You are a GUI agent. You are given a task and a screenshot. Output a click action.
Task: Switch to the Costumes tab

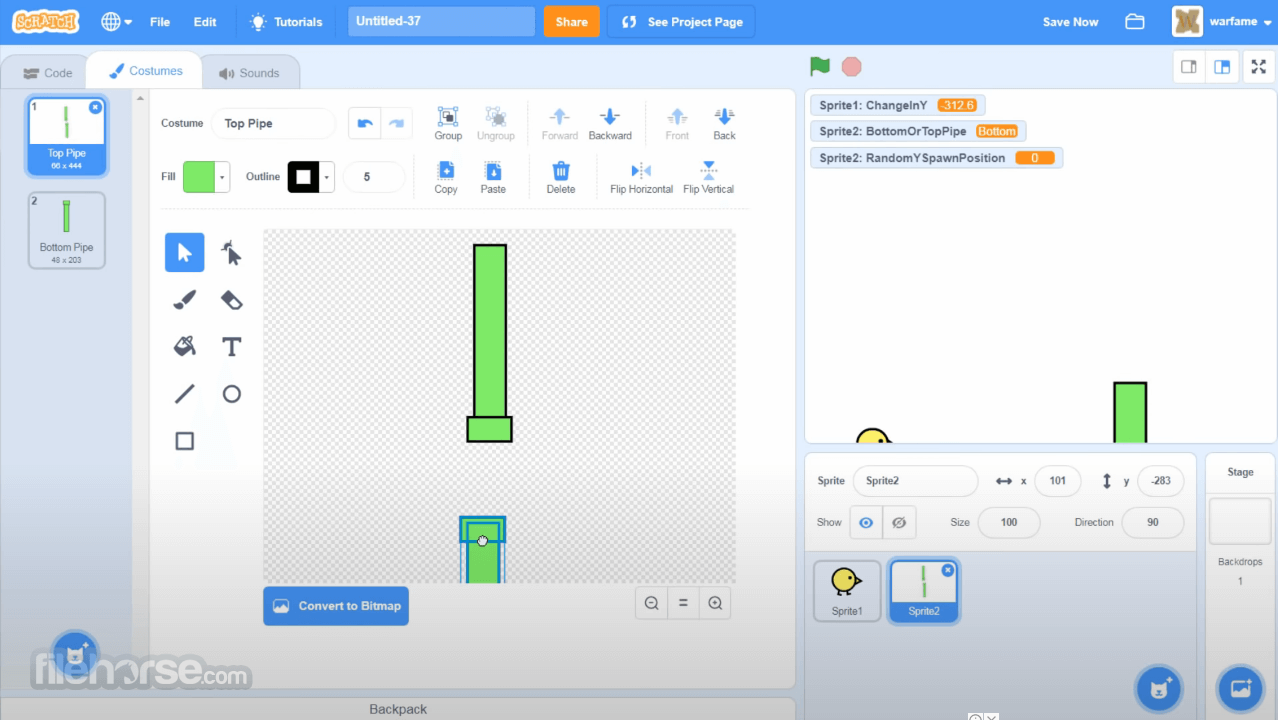(145, 71)
